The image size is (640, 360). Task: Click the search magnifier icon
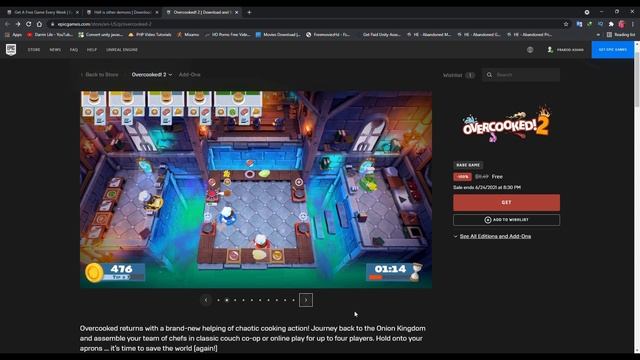point(489,75)
